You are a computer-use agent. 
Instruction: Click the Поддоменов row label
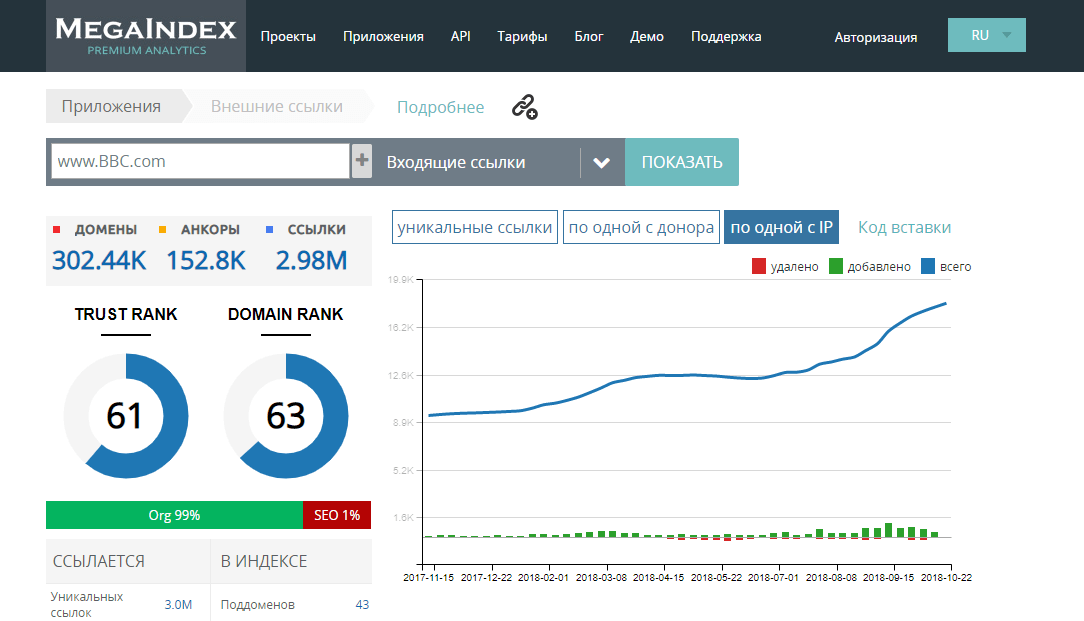pos(258,604)
